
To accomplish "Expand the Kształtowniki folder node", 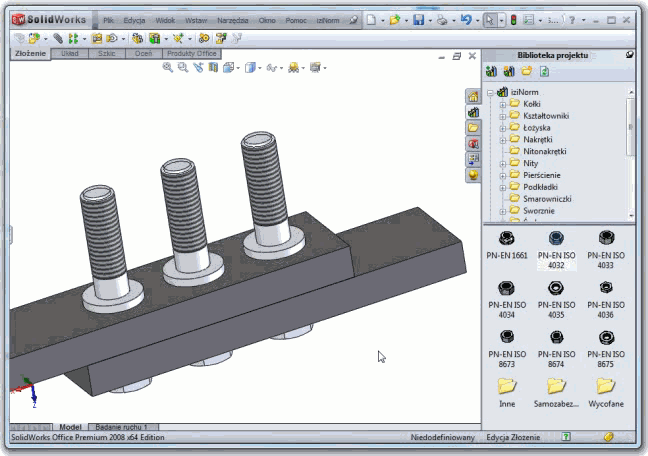I will coord(503,117).
